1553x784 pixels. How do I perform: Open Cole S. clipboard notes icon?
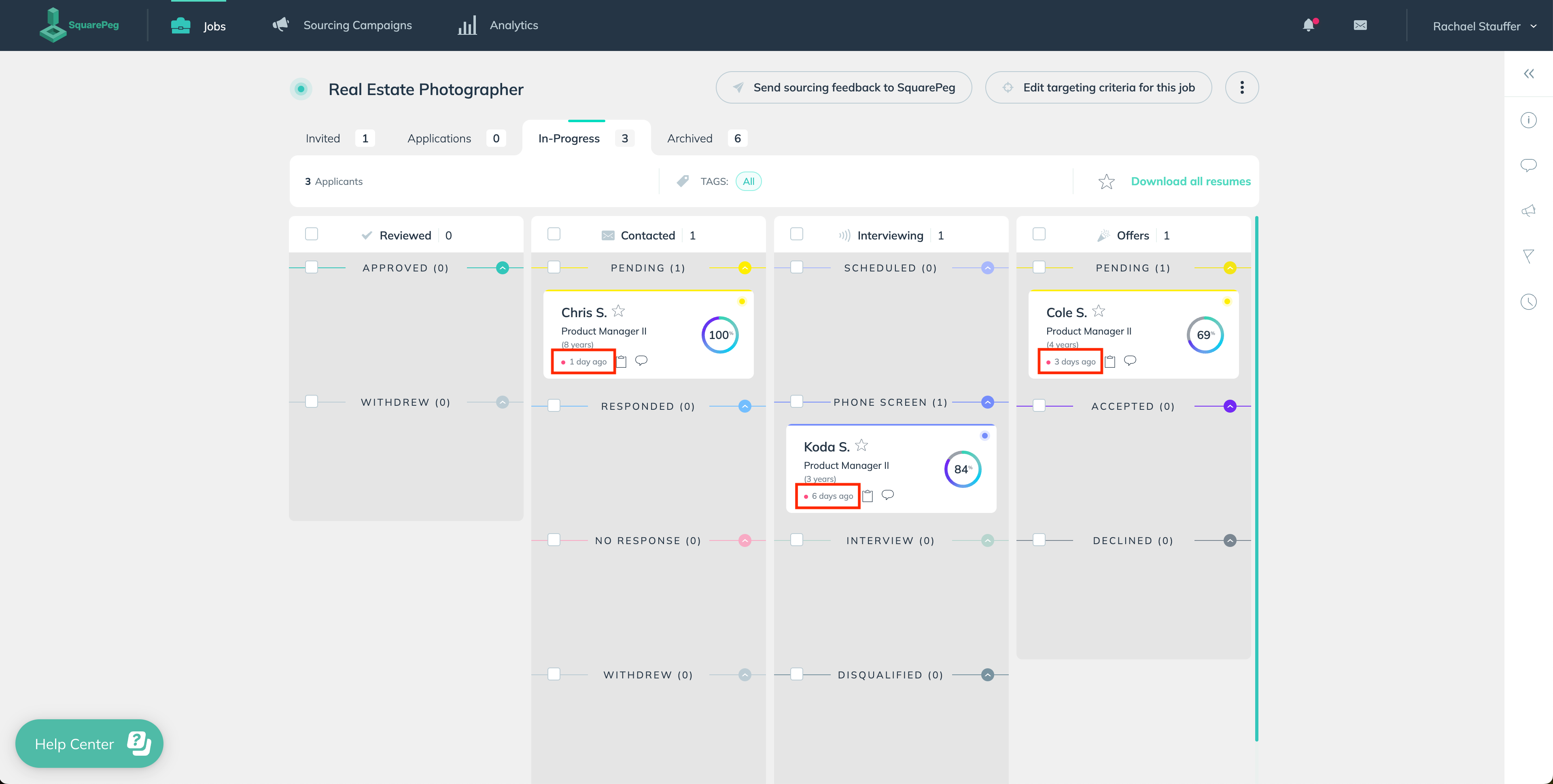coord(1110,361)
